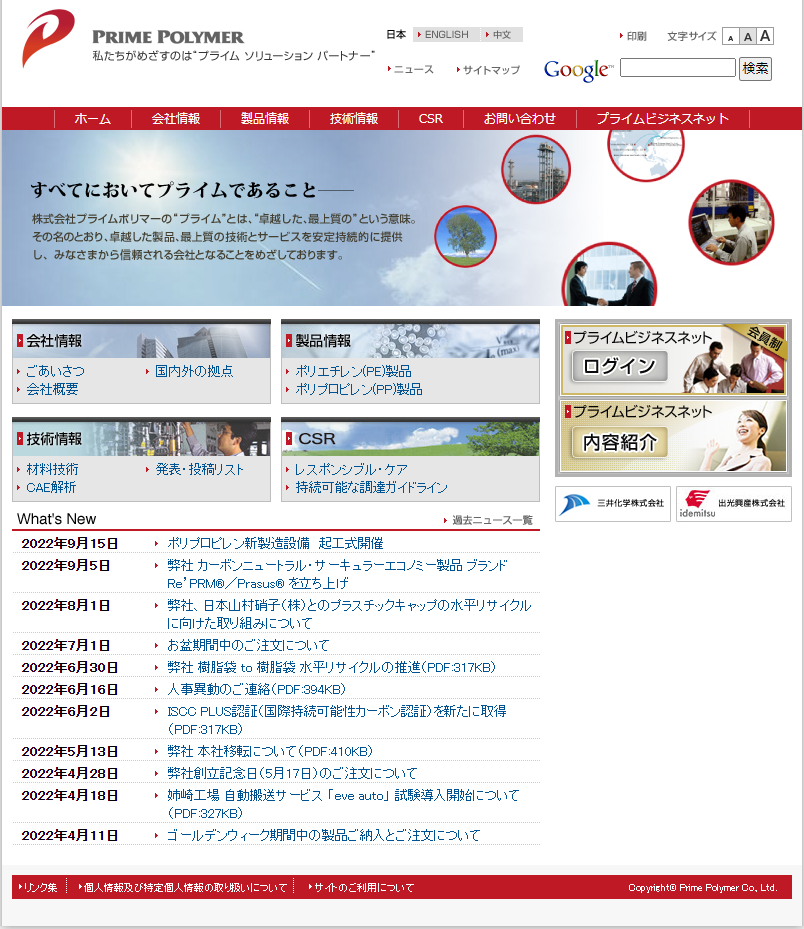Click the 製品情報 section header banner
The image size is (804, 929).
click(x=410, y=340)
